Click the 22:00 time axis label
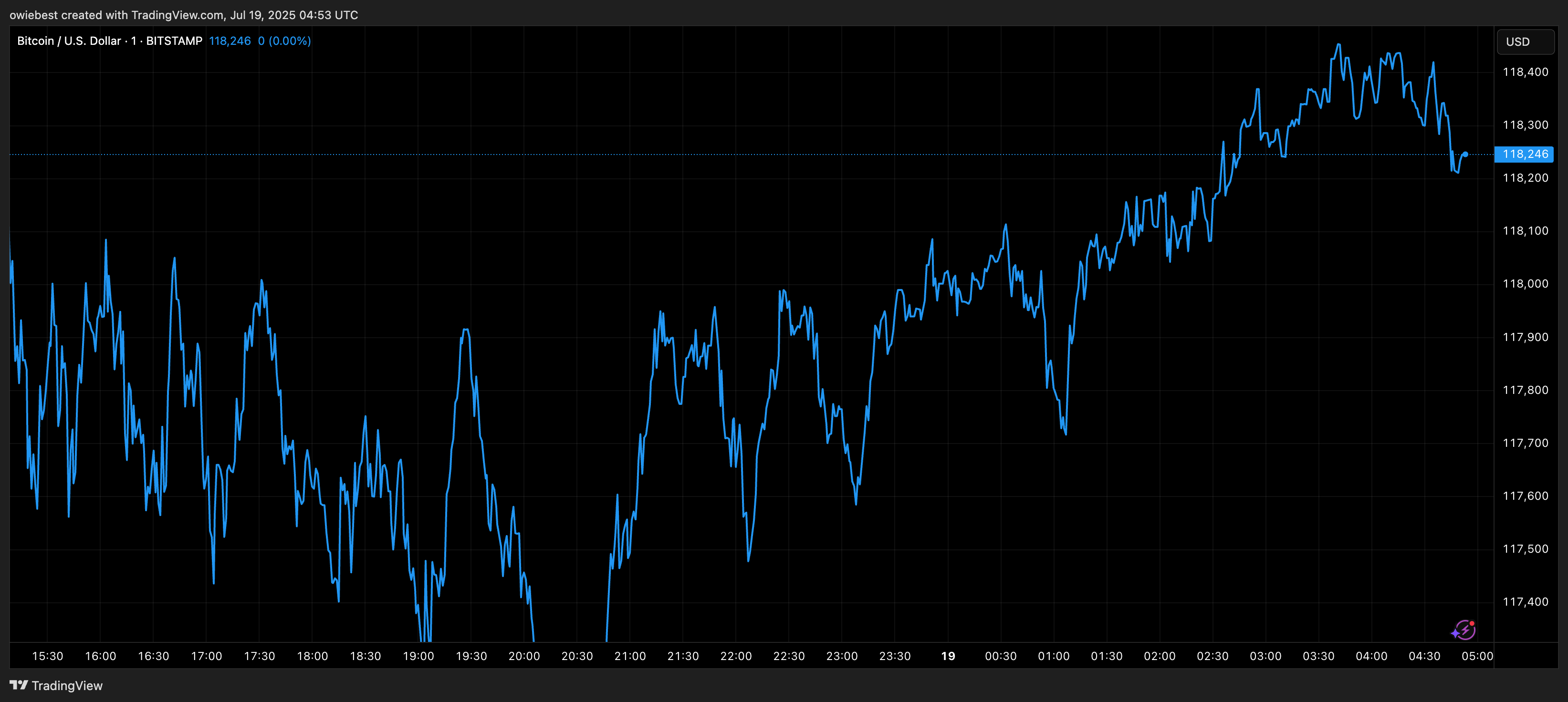Screen dimensions: 1568x702 736,656
